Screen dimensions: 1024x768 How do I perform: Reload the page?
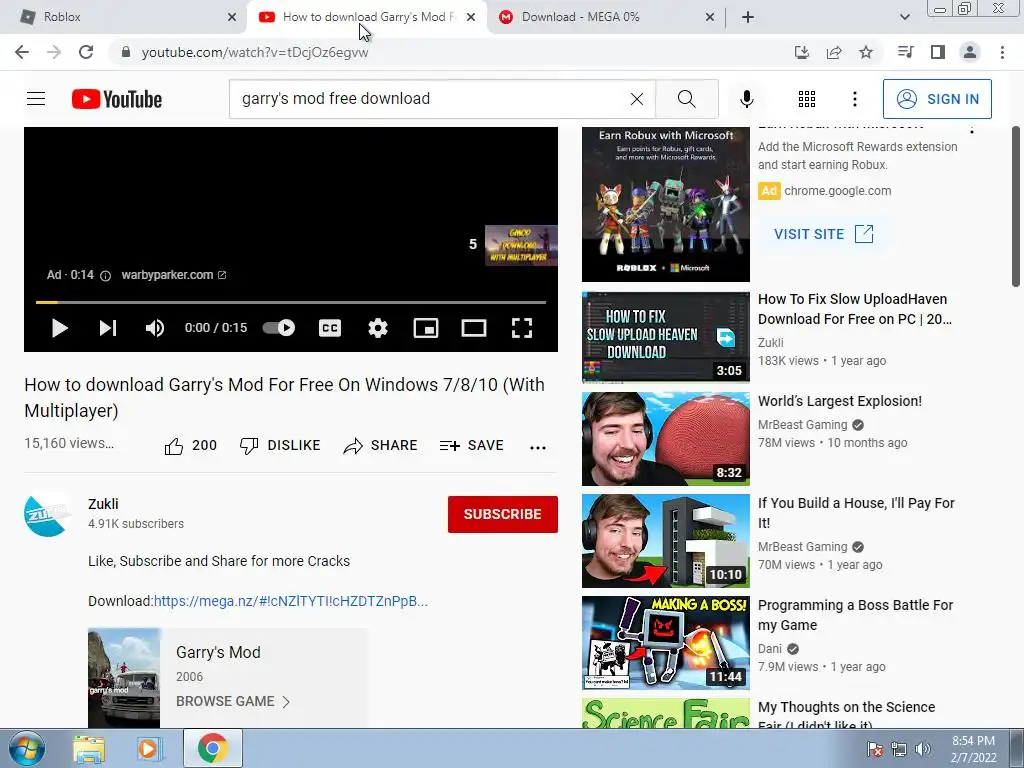[x=86, y=52]
